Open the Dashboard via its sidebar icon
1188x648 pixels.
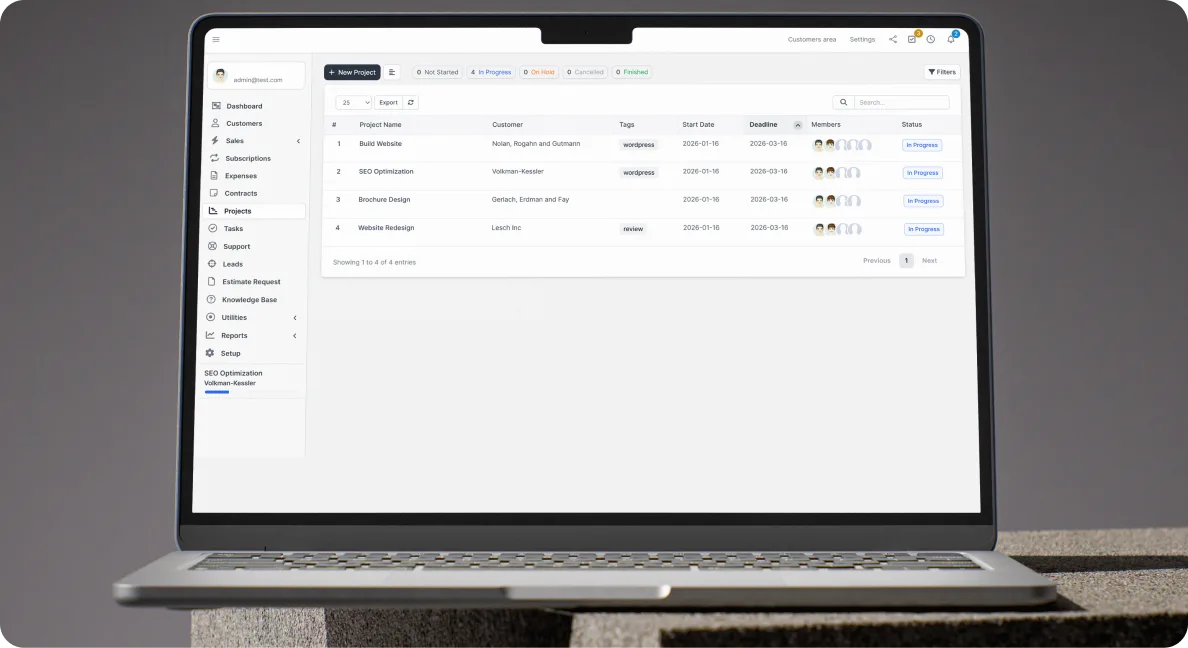[216, 105]
